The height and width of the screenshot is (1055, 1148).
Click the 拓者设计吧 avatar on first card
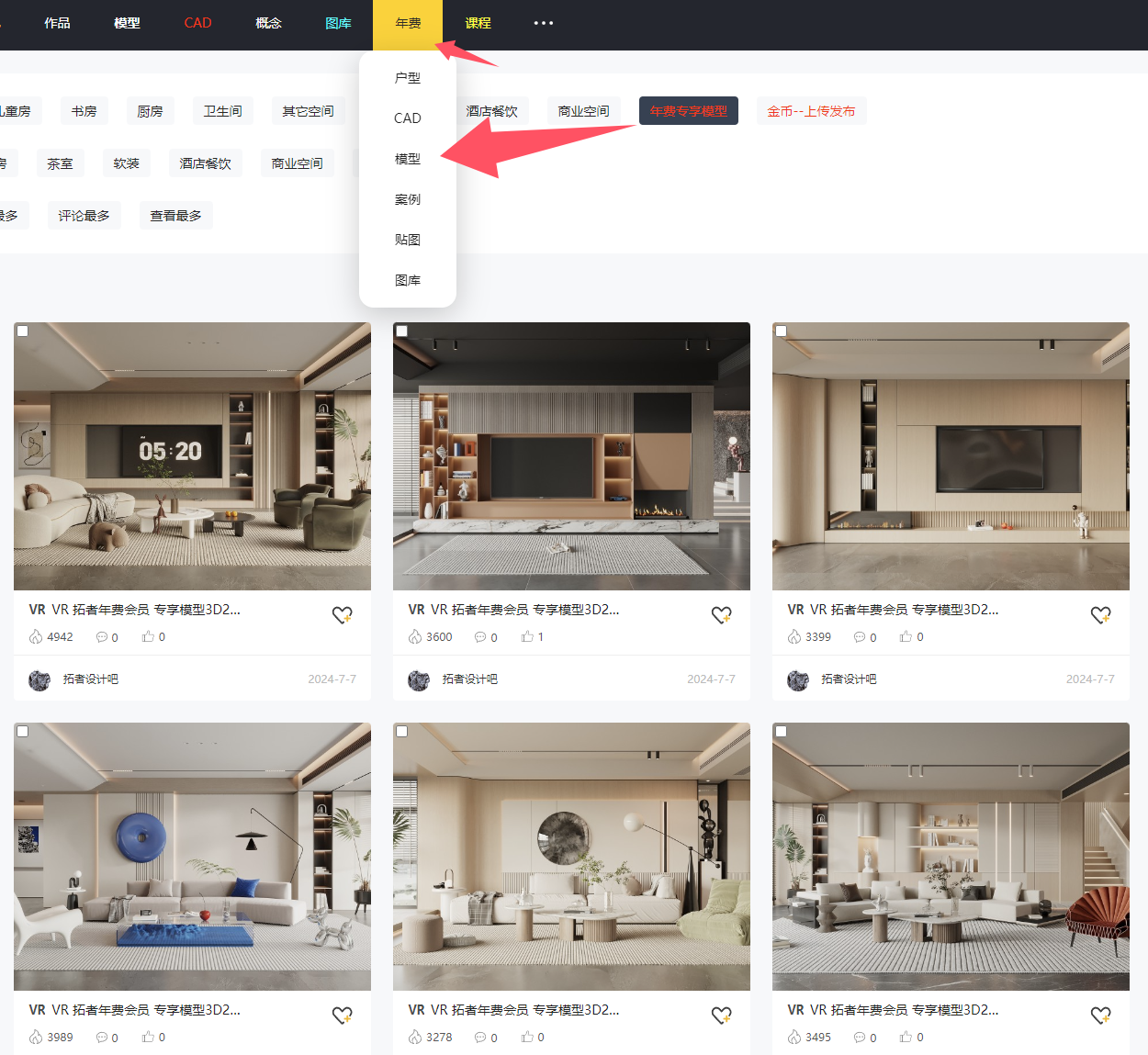[39, 680]
